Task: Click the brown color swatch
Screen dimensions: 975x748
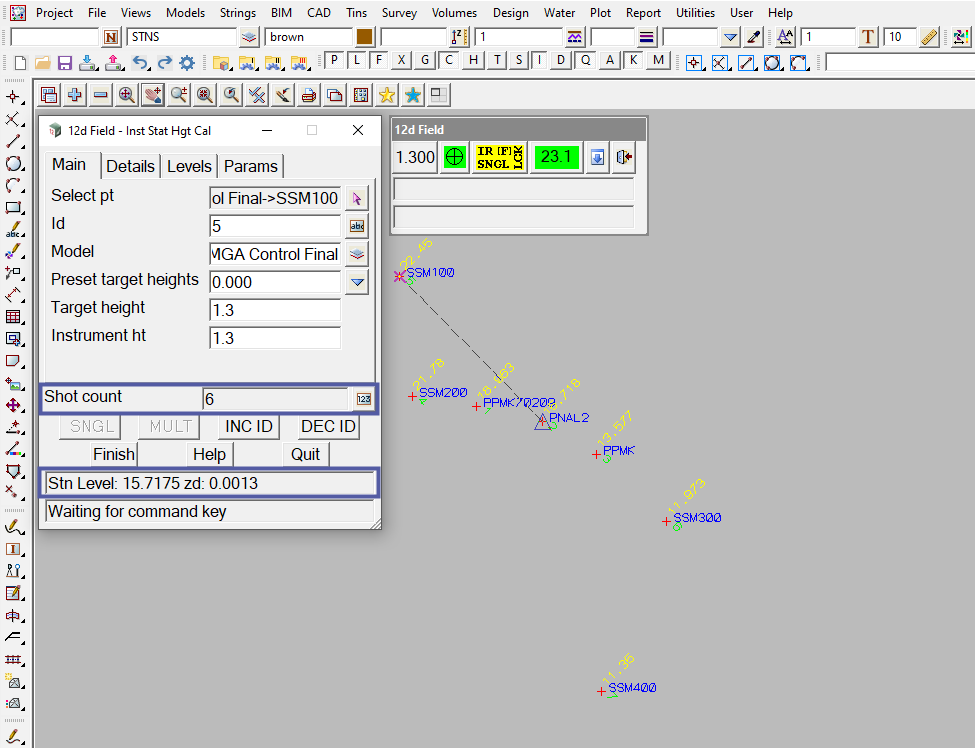Action: 365,37
